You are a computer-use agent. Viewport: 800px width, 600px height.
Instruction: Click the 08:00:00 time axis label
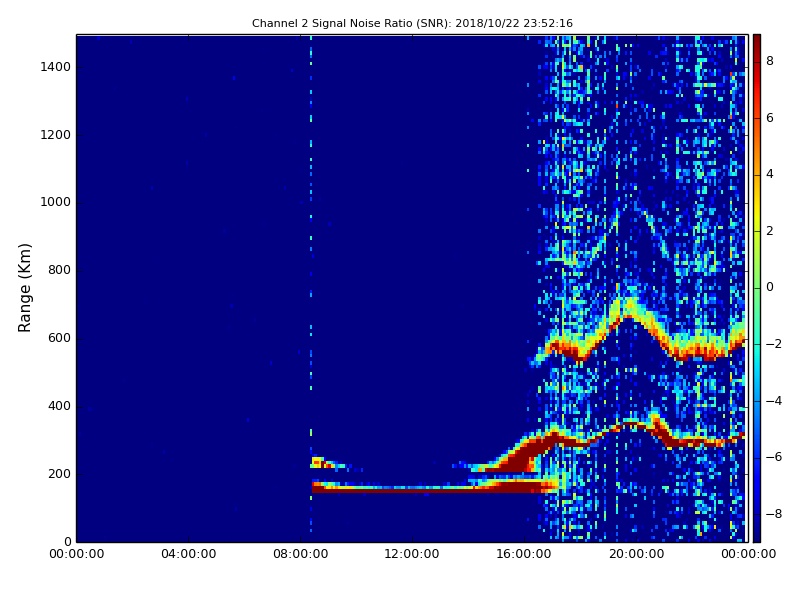click(x=301, y=554)
